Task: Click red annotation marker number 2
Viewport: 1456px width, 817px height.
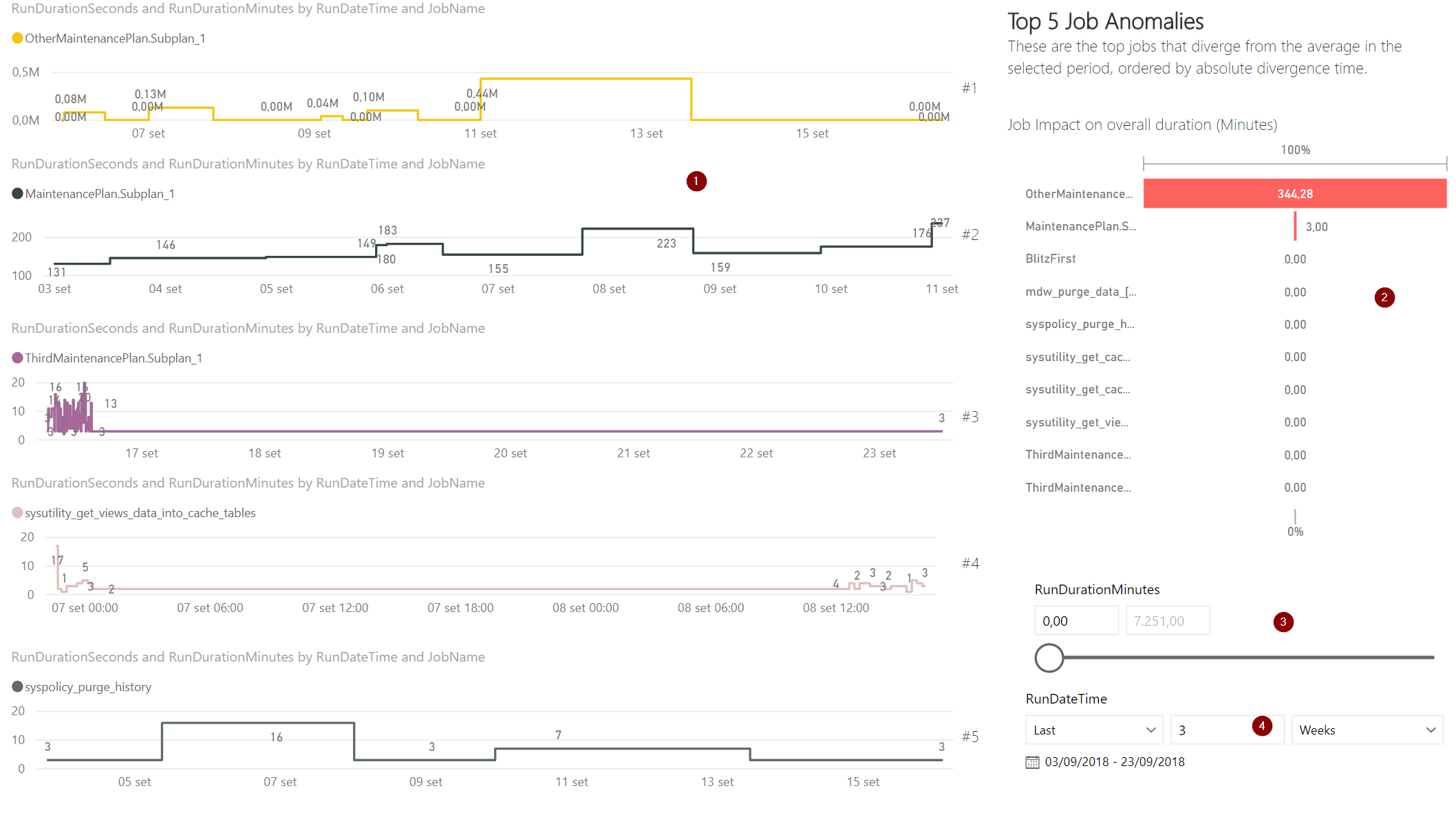Action: tap(1384, 298)
